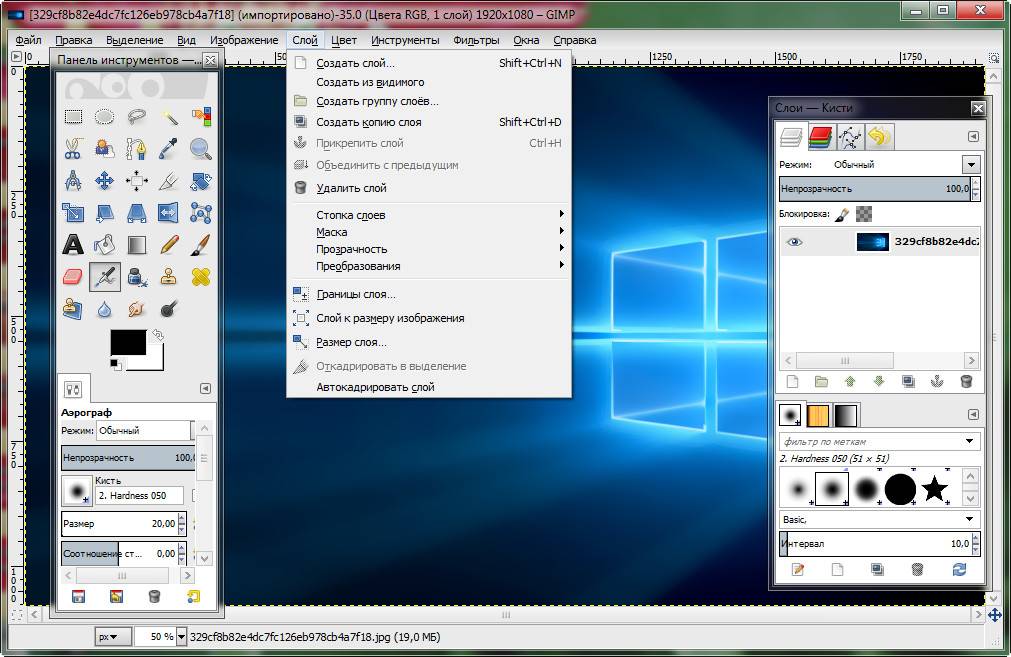Select the Rectangle Select tool
1011x657 pixels.
73,117
